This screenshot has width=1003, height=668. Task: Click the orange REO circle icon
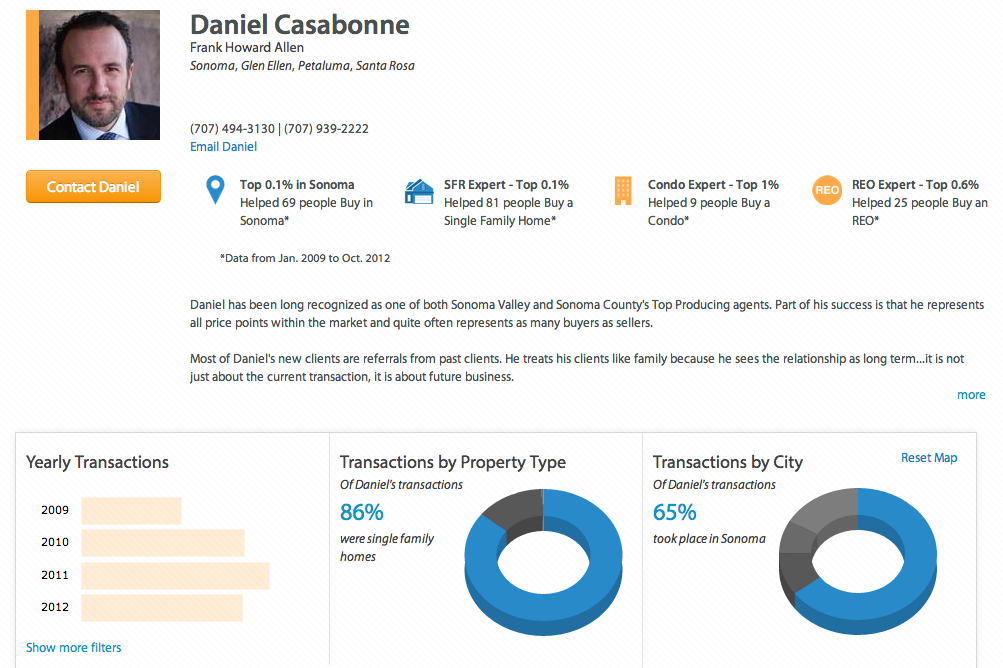coord(827,190)
